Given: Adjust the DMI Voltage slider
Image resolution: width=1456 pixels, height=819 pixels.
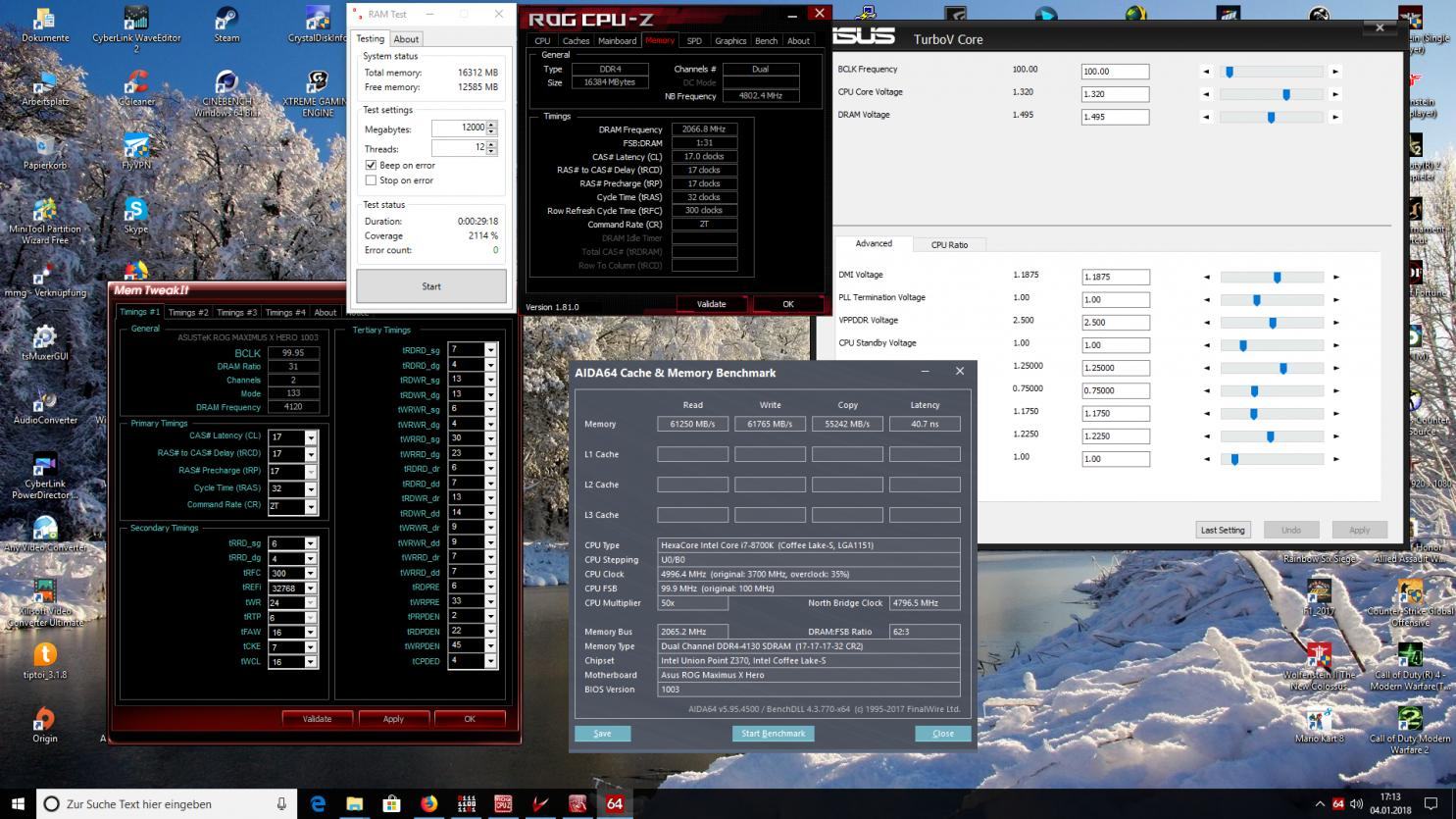Looking at the screenshot, I should (x=1277, y=277).
